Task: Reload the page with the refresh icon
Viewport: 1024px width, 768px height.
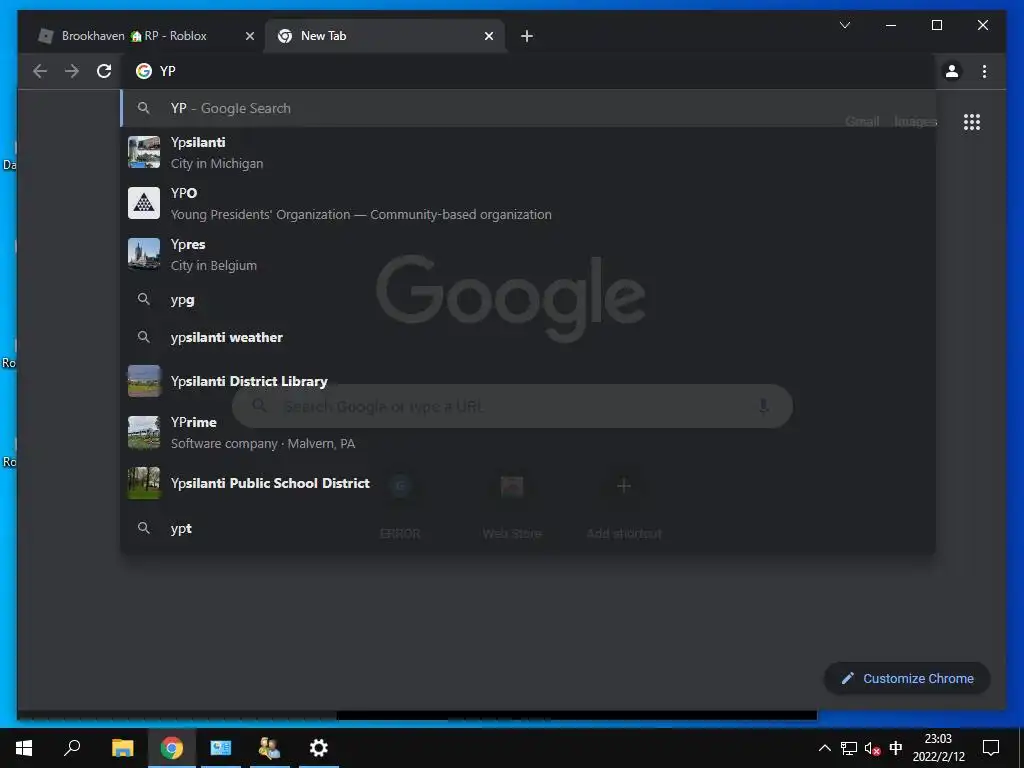Action: pos(104,71)
